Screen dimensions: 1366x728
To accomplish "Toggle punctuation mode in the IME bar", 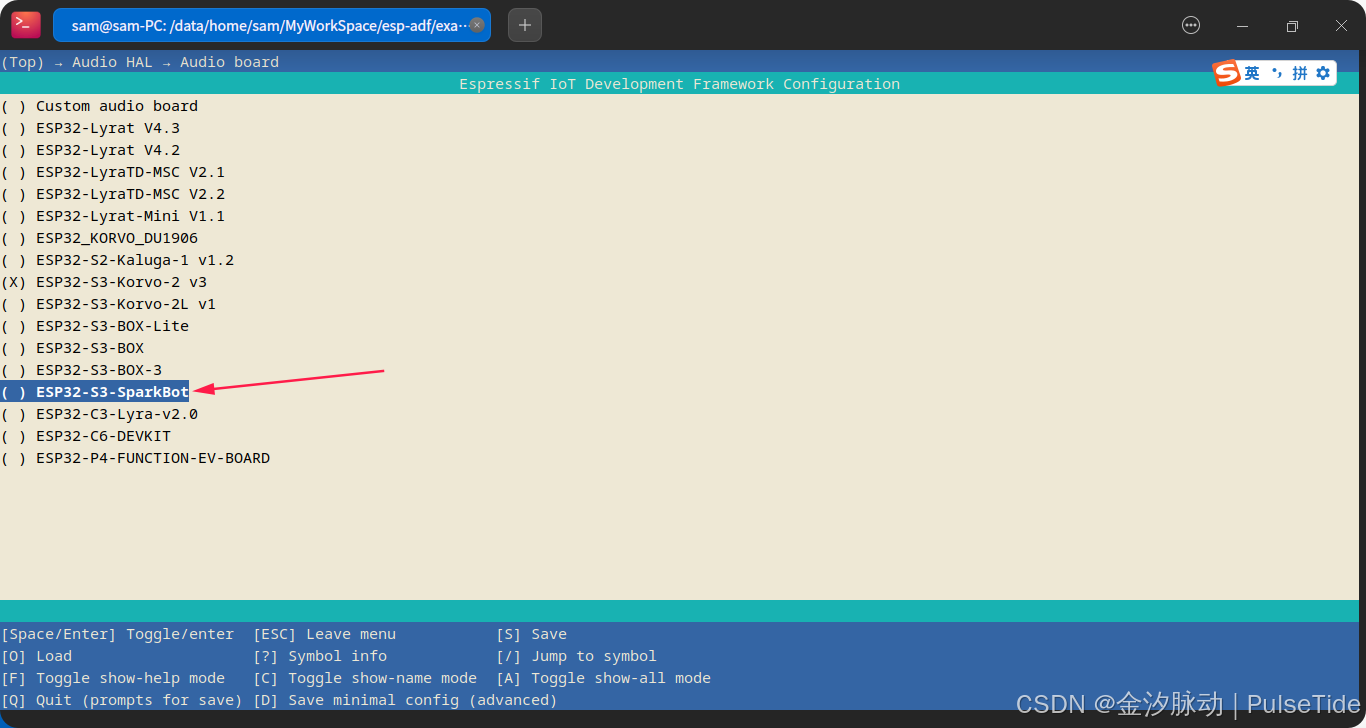I will pyautogui.click(x=1276, y=73).
